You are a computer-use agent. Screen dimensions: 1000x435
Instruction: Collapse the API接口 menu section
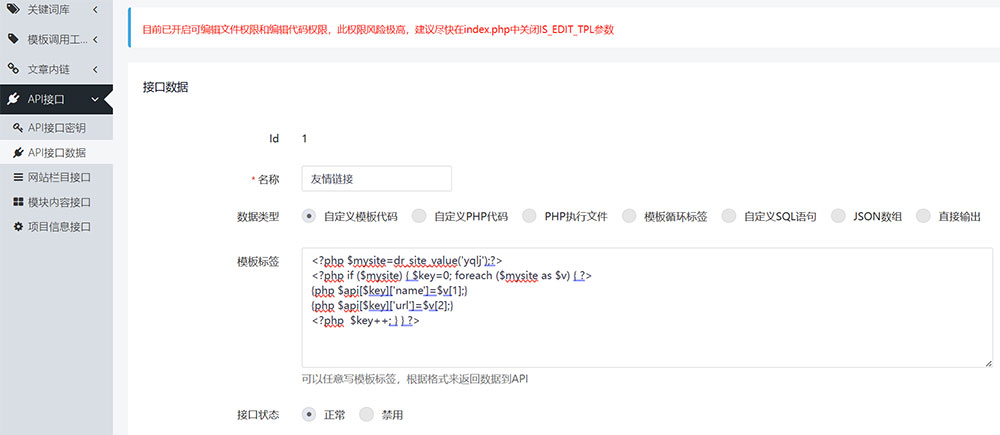click(x=94, y=99)
